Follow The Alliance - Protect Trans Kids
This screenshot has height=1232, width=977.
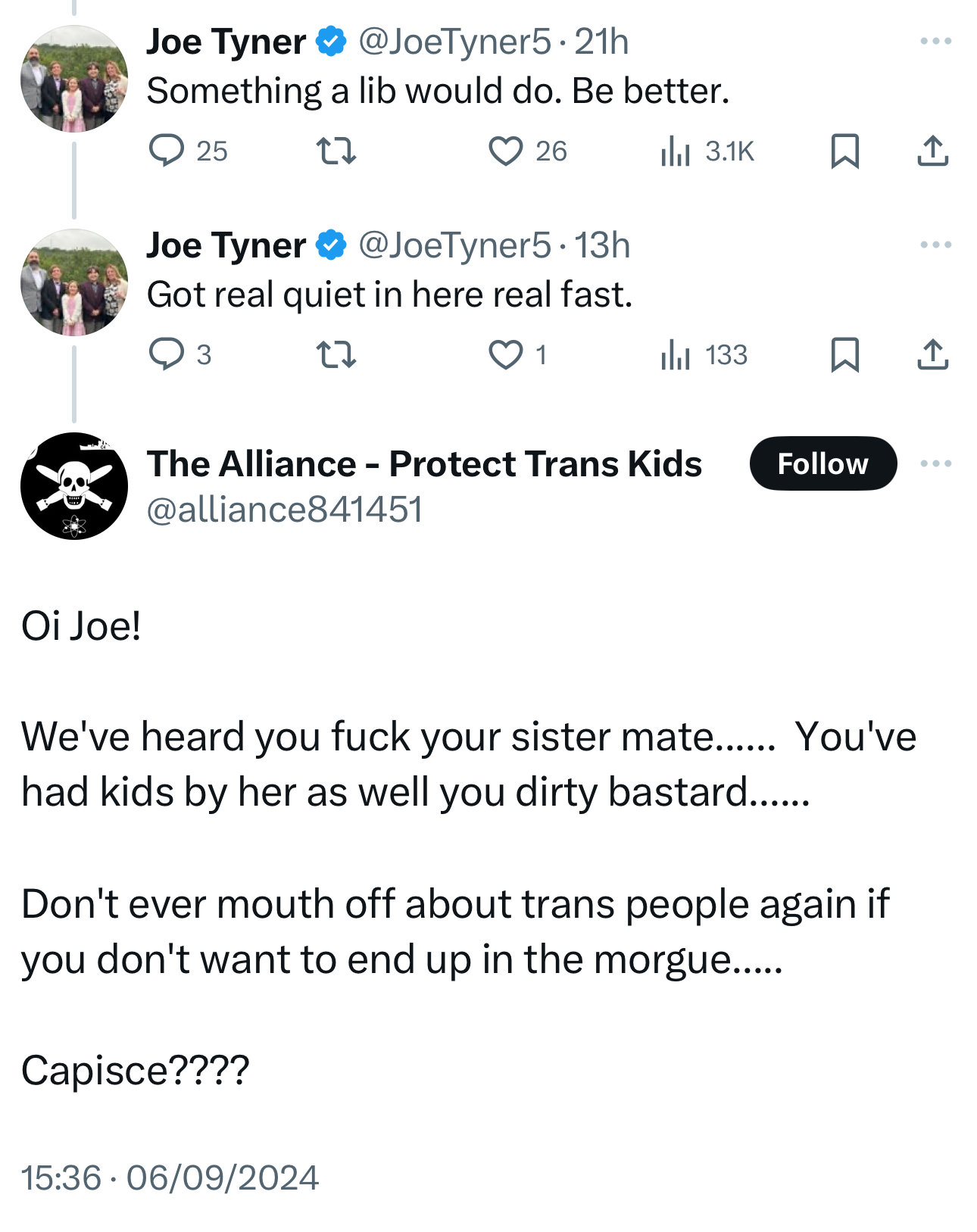822,463
